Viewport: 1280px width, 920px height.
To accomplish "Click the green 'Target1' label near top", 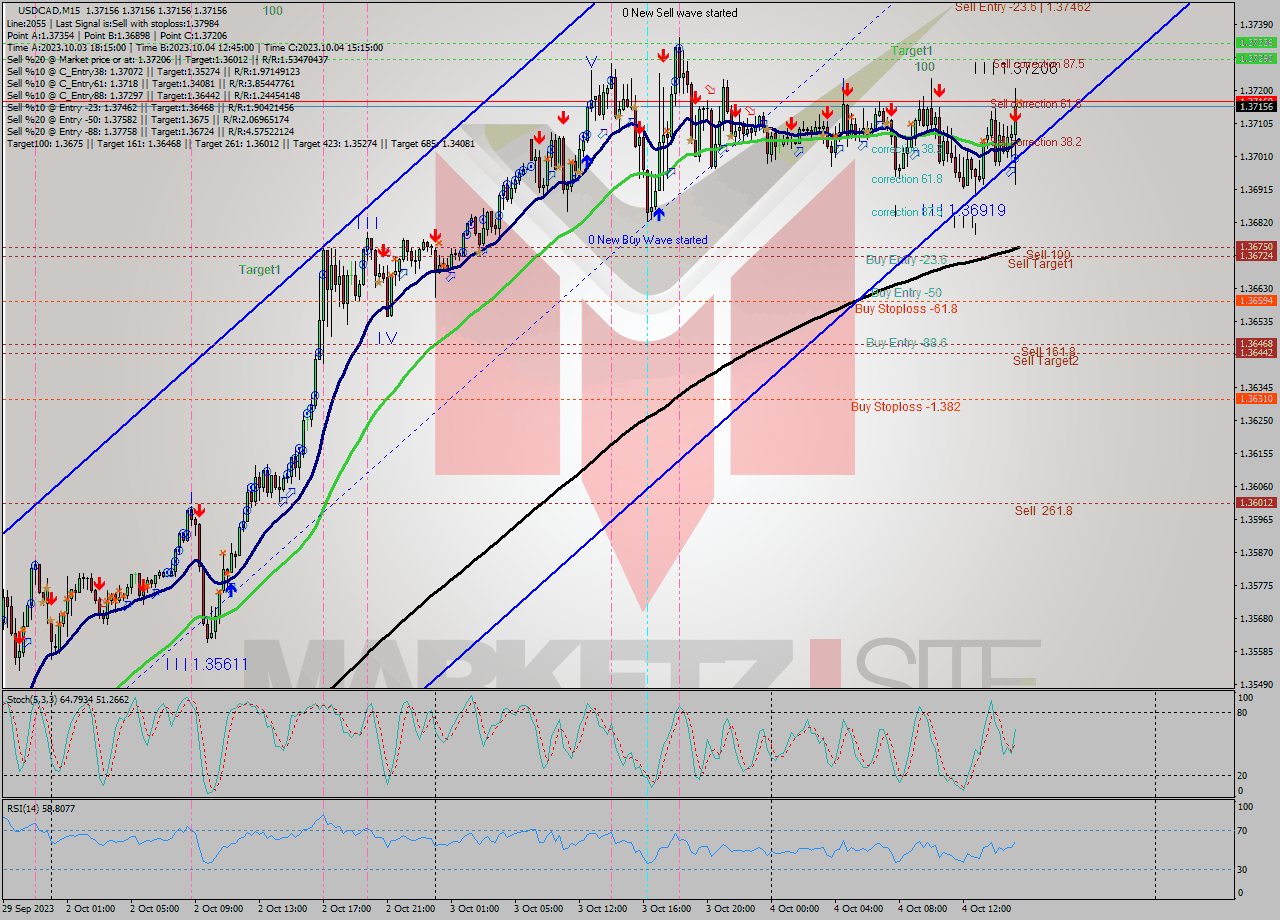I will (x=912, y=50).
